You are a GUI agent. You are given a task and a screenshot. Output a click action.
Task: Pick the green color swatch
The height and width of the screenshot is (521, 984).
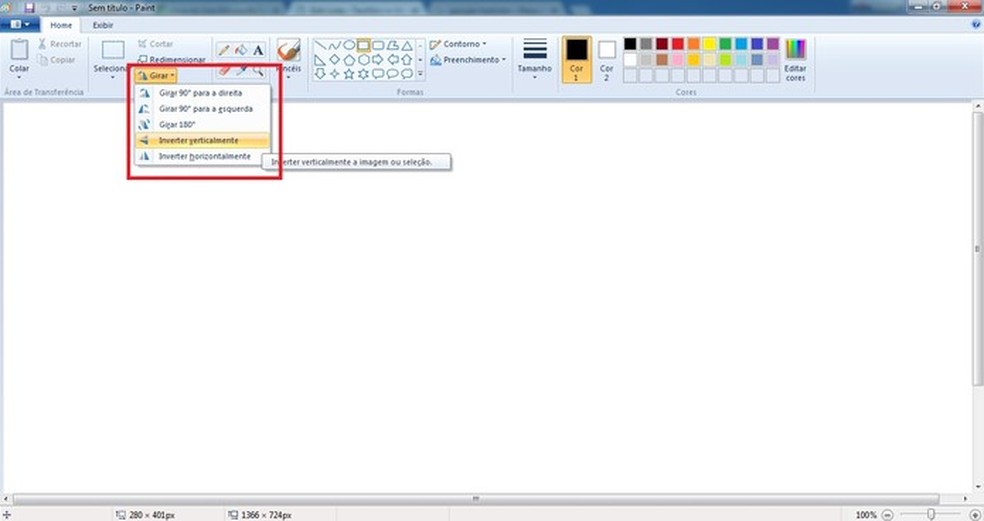coord(725,43)
